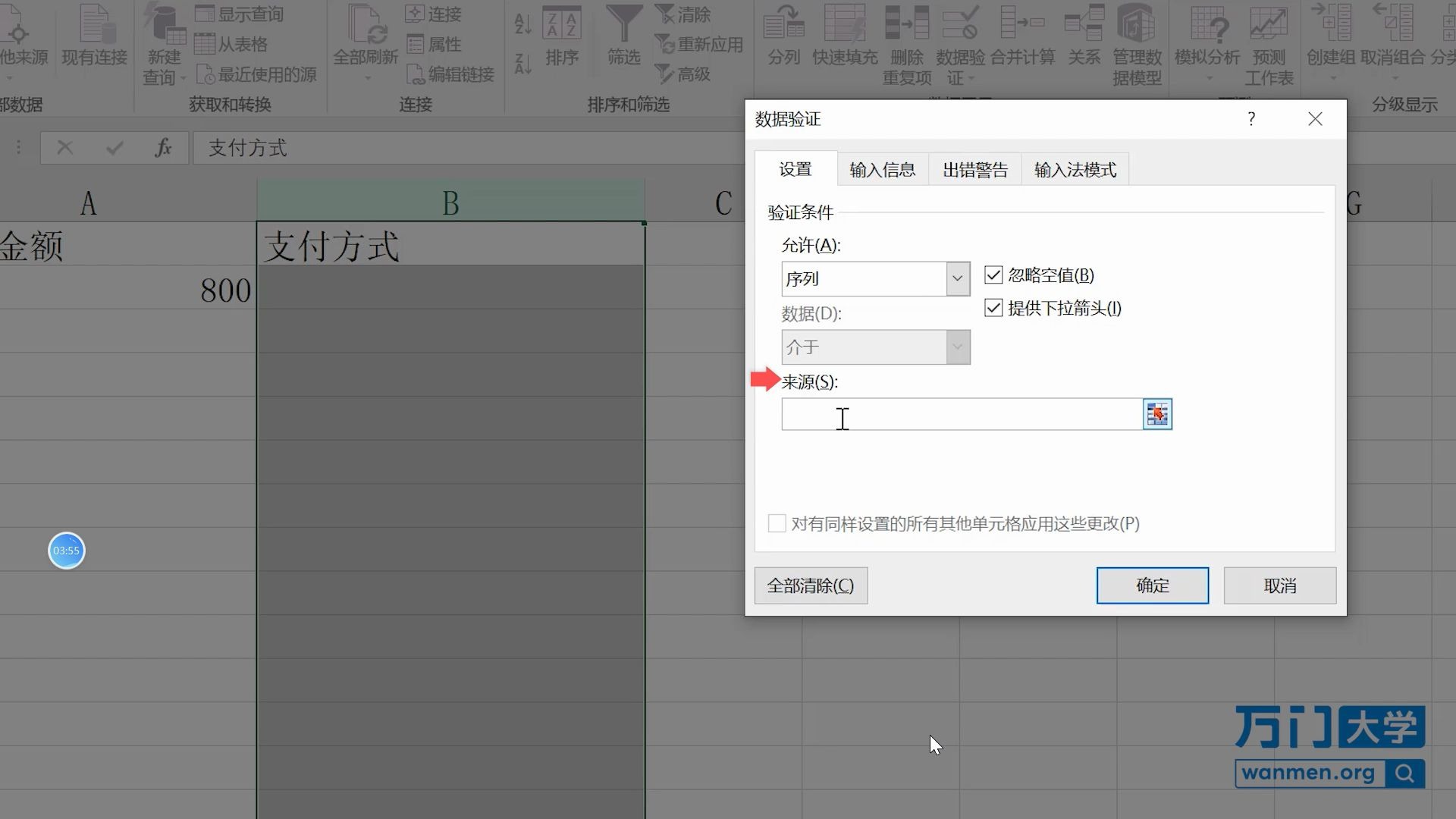Image resolution: width=1456 pixels, height=819 pixels.
Task: Click the cell reference selector icon next to 来源
Action: 1156,414
